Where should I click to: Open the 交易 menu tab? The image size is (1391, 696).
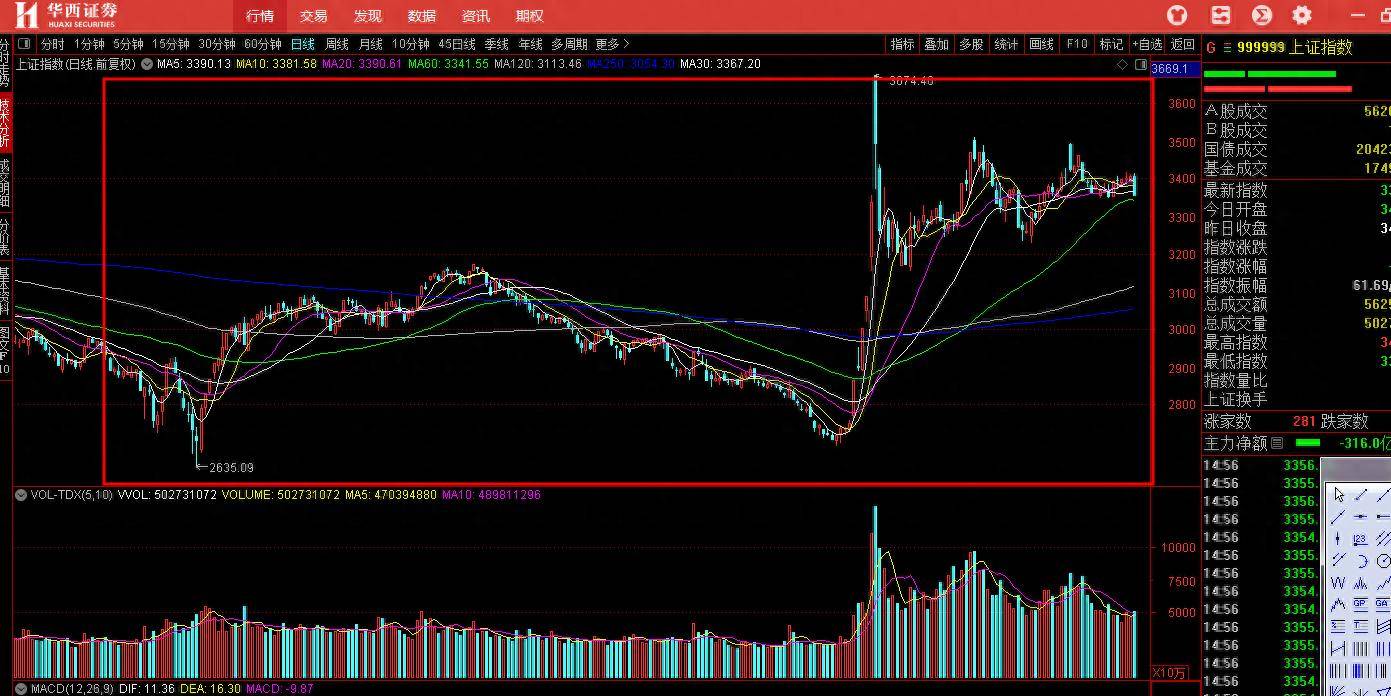tap(313, 16)
